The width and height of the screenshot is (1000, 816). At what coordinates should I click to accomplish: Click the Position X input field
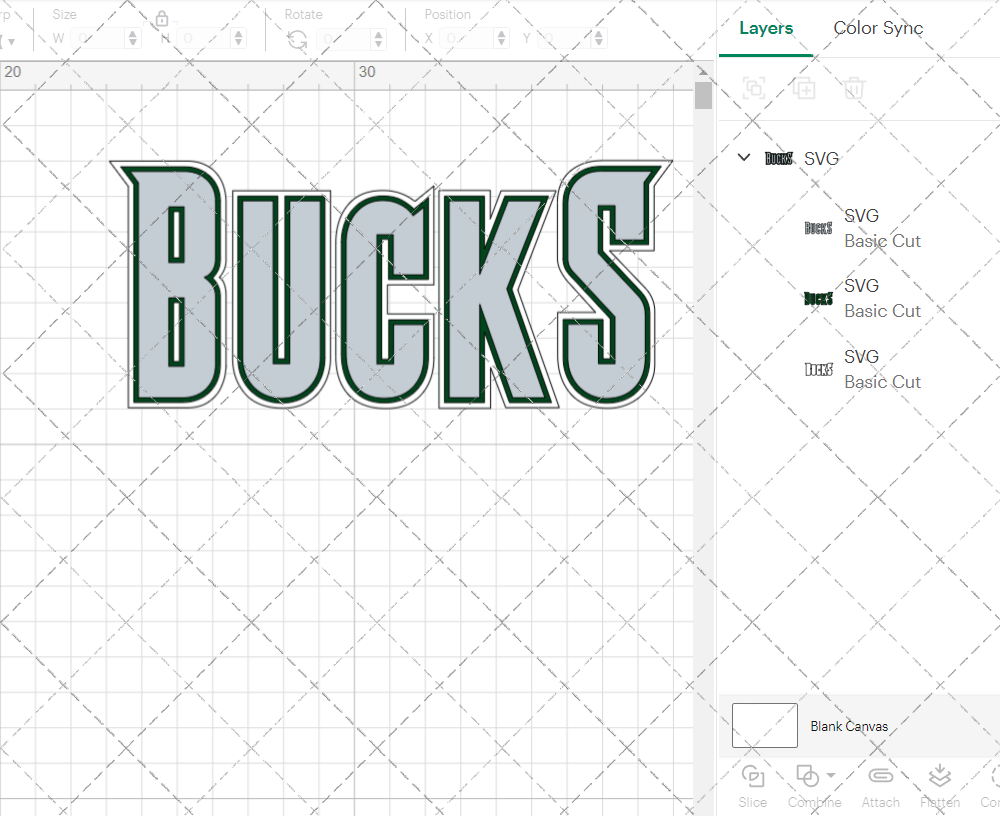(x=467, y=38)
